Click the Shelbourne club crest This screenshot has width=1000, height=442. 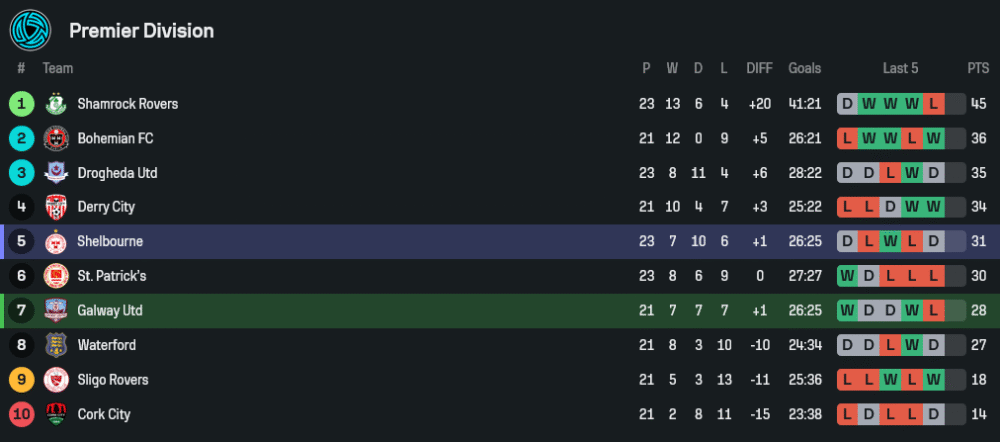pyautogui.click(x=55, y=242)
